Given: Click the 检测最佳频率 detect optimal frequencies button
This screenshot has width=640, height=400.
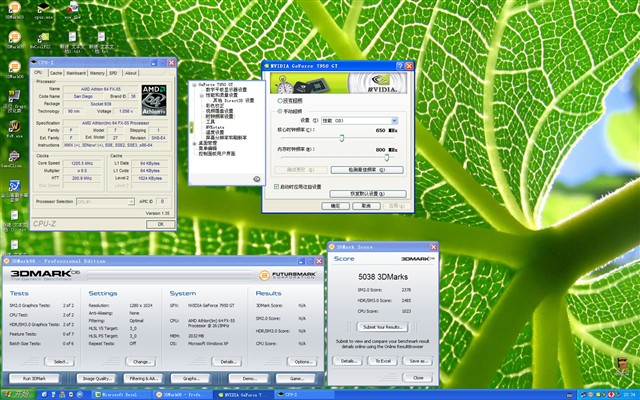Looking at the screenshot, I should click(x=367, y=170).
